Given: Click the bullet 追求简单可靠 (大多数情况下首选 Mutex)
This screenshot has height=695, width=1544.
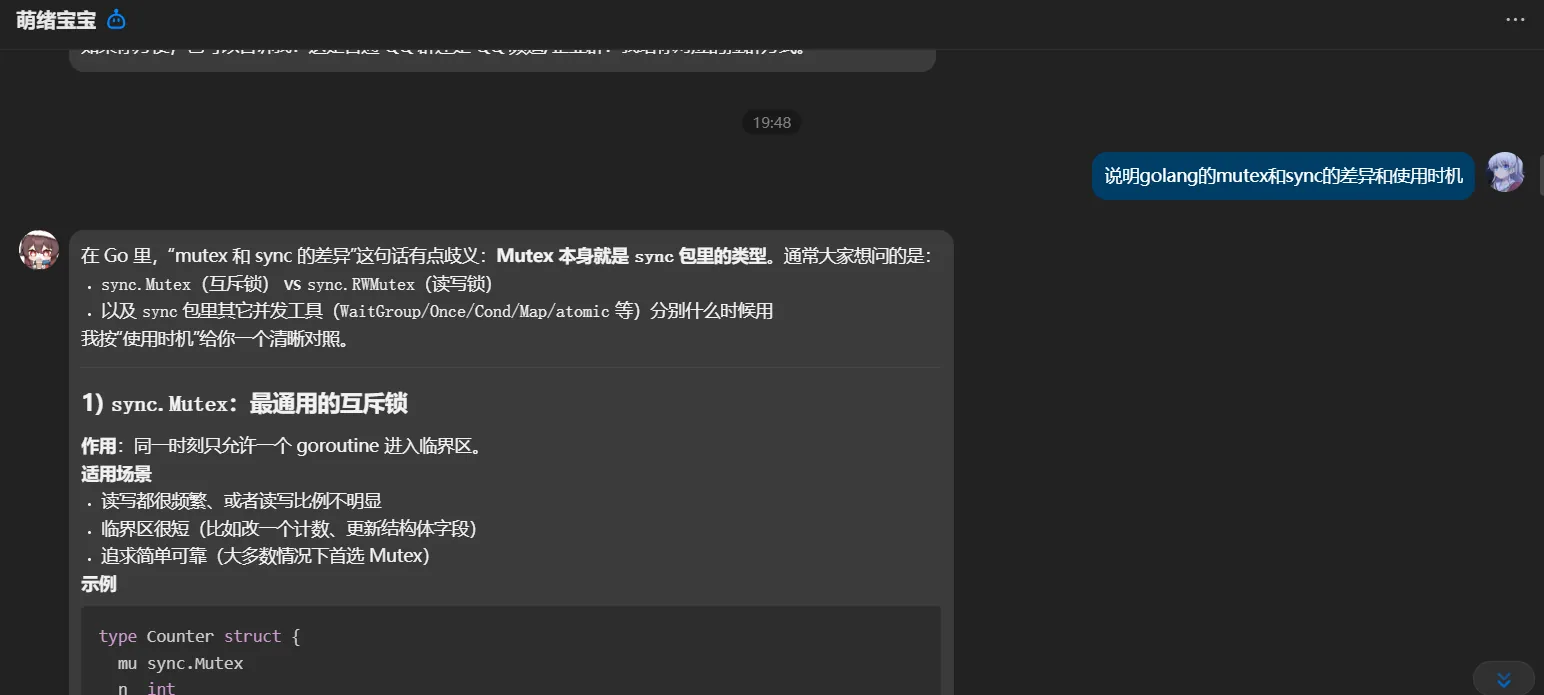Looking at the screenshot, I should pos(258,556).
